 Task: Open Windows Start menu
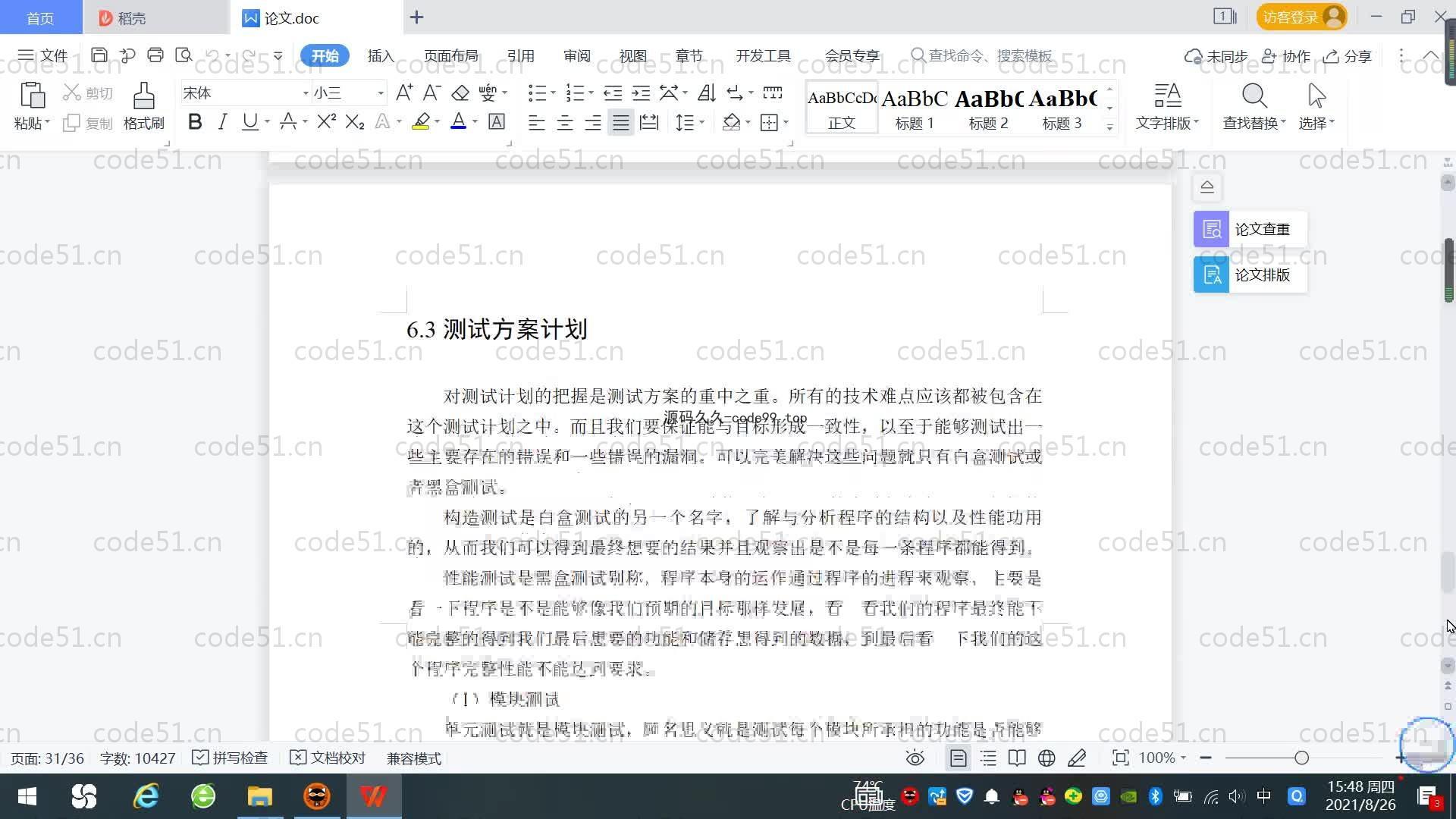click(27, 796)
